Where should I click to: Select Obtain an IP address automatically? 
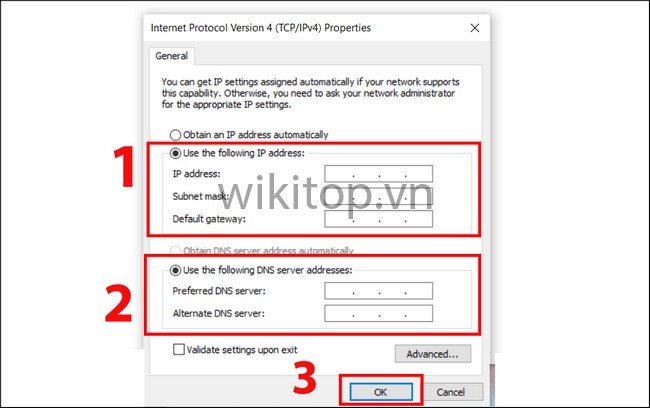tap(175, 135)
